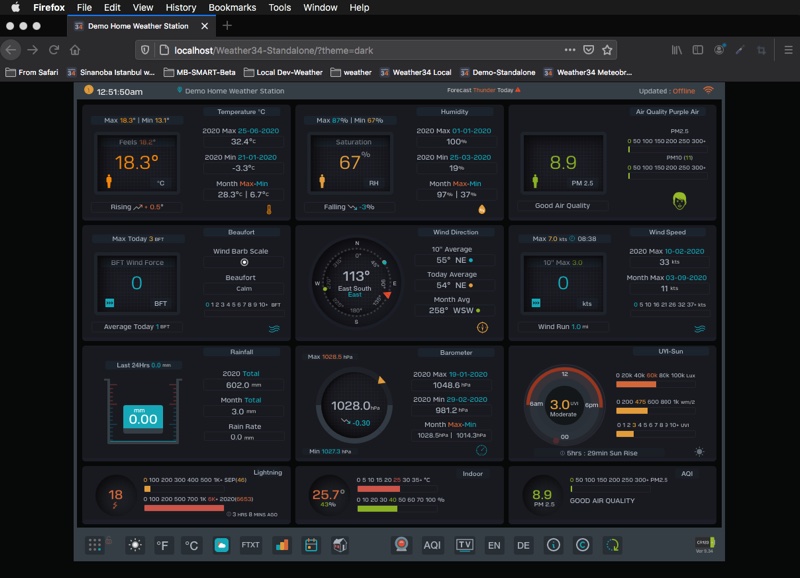This screenshot has height=578, width=800.
Task: Select the Demo Home Weather Station tab
Action: click(139, 26)
